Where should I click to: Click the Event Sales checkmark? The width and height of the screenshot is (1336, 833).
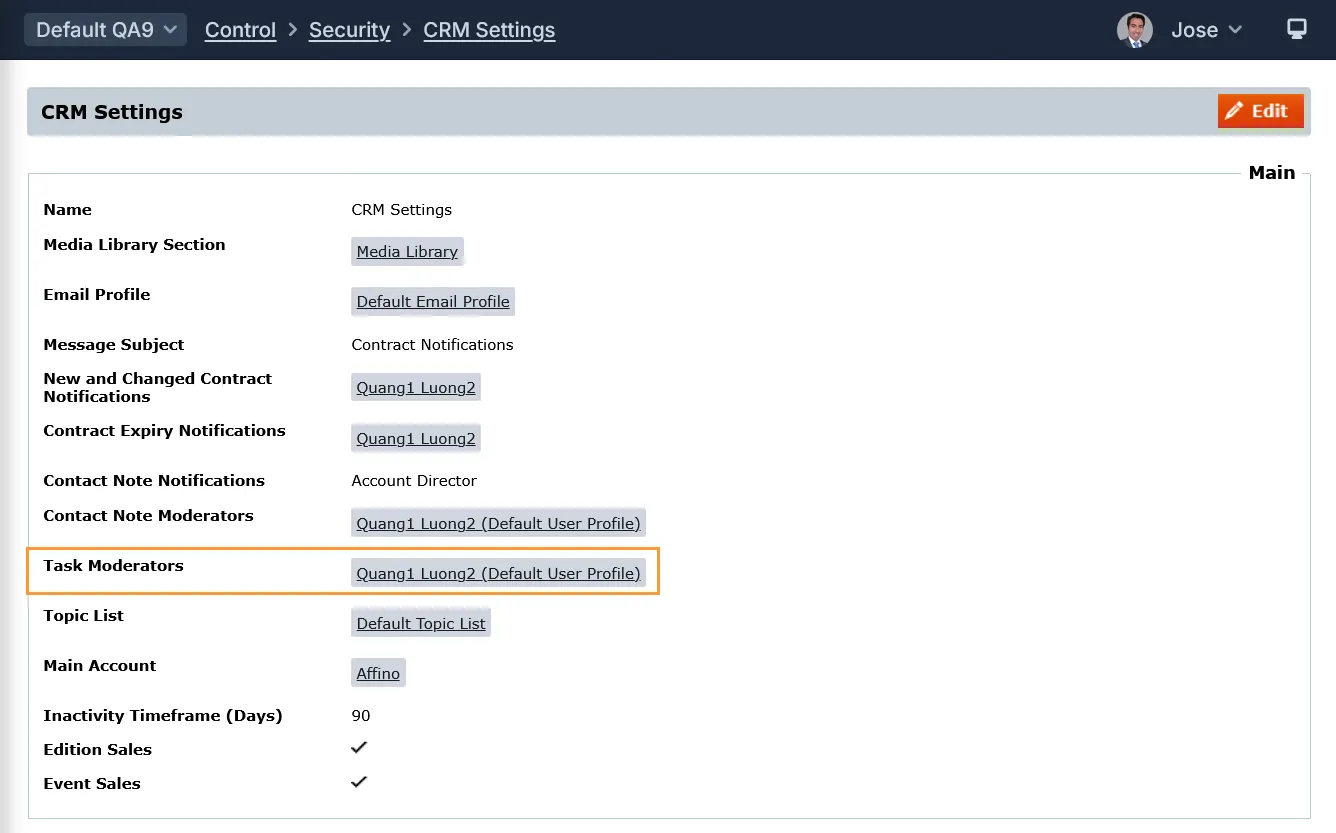359,782
